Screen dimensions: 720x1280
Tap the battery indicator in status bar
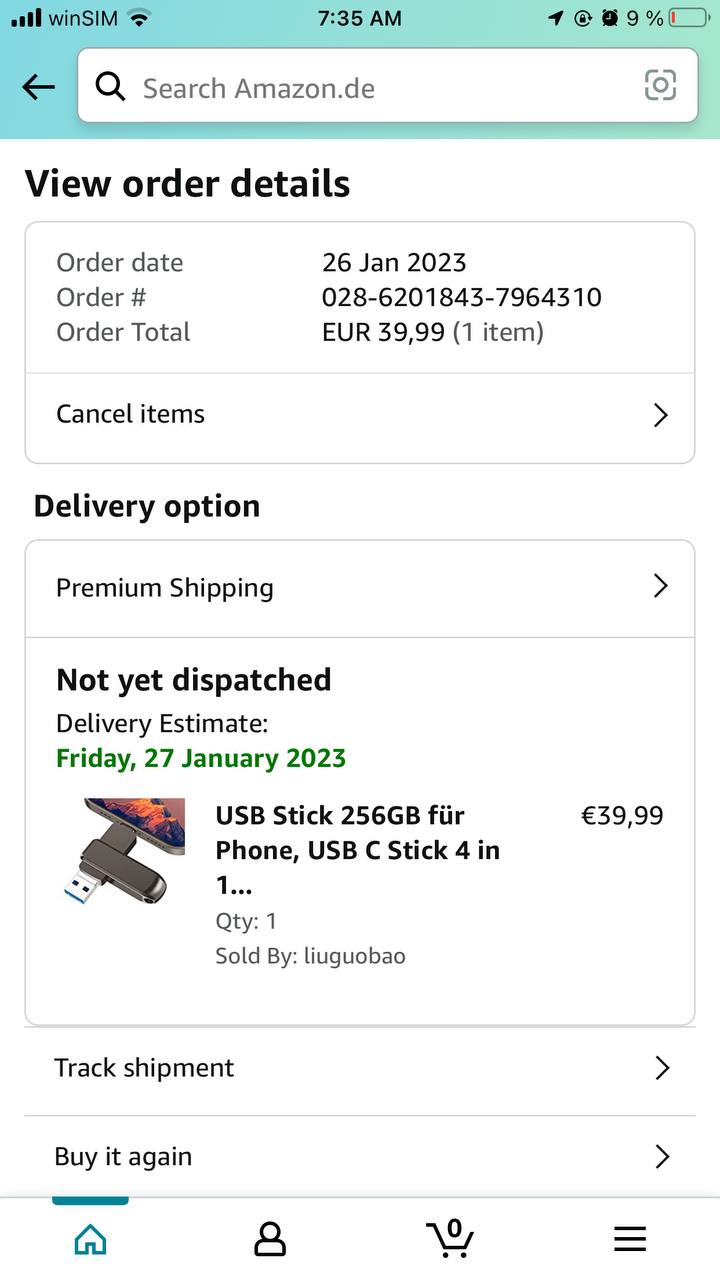pyautogui.click(x=687, y=18)
